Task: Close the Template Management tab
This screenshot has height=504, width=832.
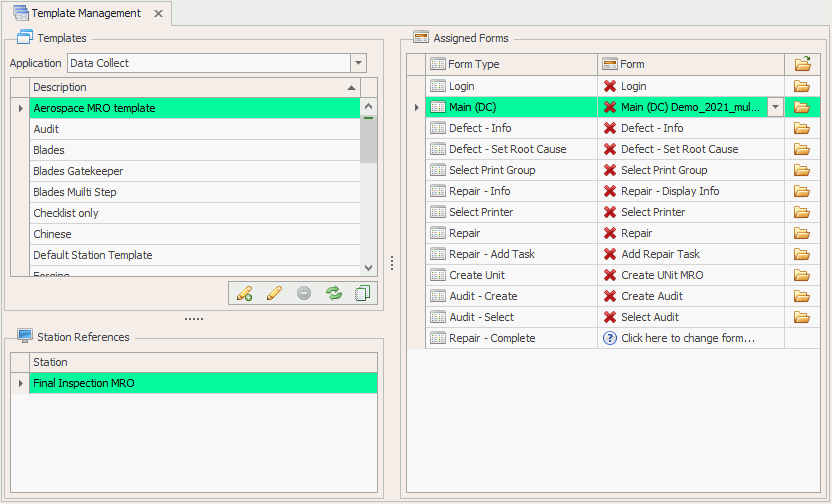Action: [x=158, y=14]
